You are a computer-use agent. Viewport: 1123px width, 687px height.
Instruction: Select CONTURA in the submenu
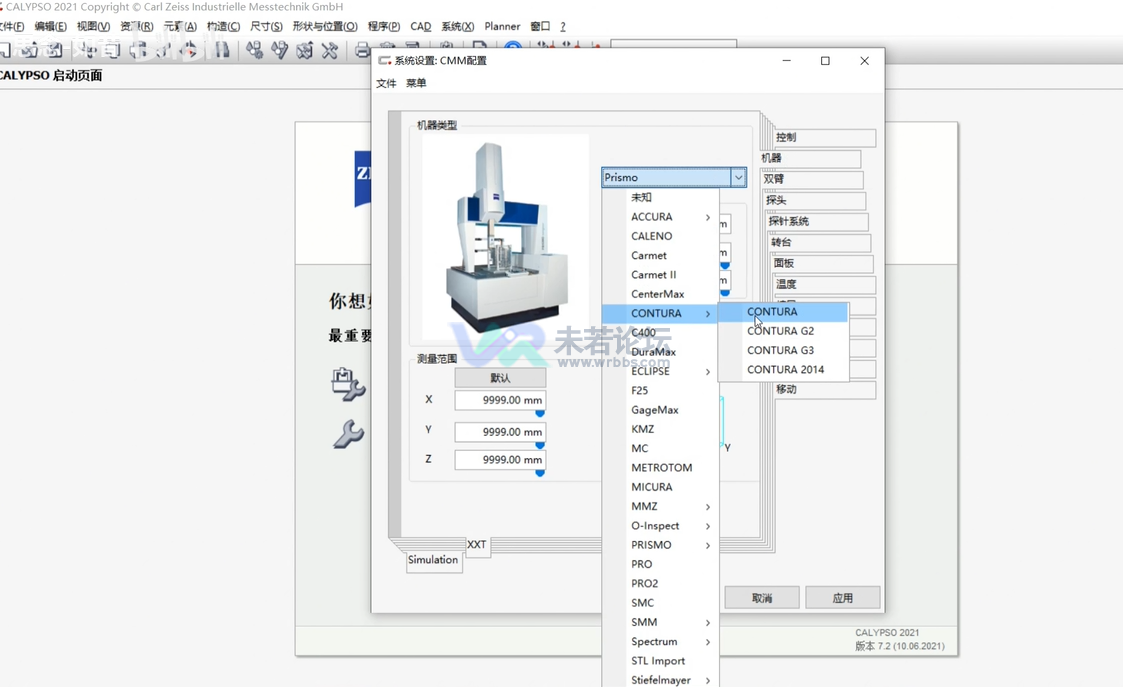pos(783,312)
